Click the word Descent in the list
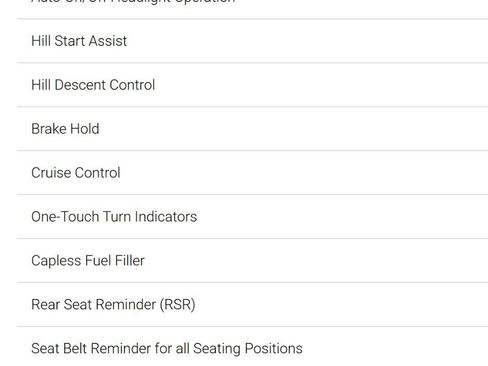Screen dimensions: 488x366 80,85
